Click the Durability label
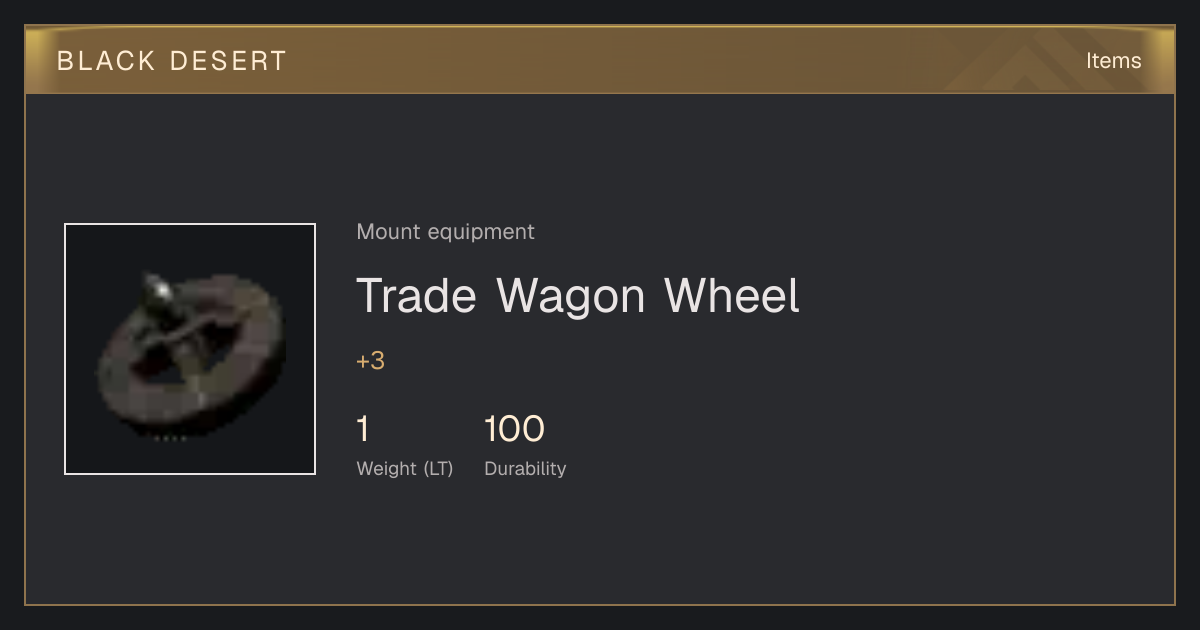Screen dimensions: 1200x630 [x=525, y=469]
